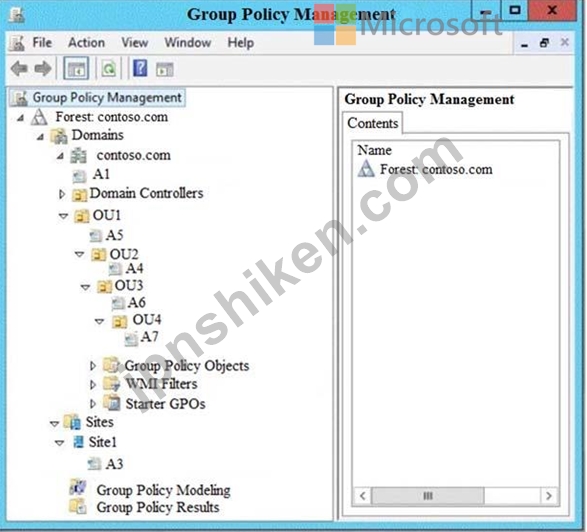This screenshot has width=587, height=532.
Task: Toggle the Show/Hide Action Pane icon
Action: coord(165,69)
